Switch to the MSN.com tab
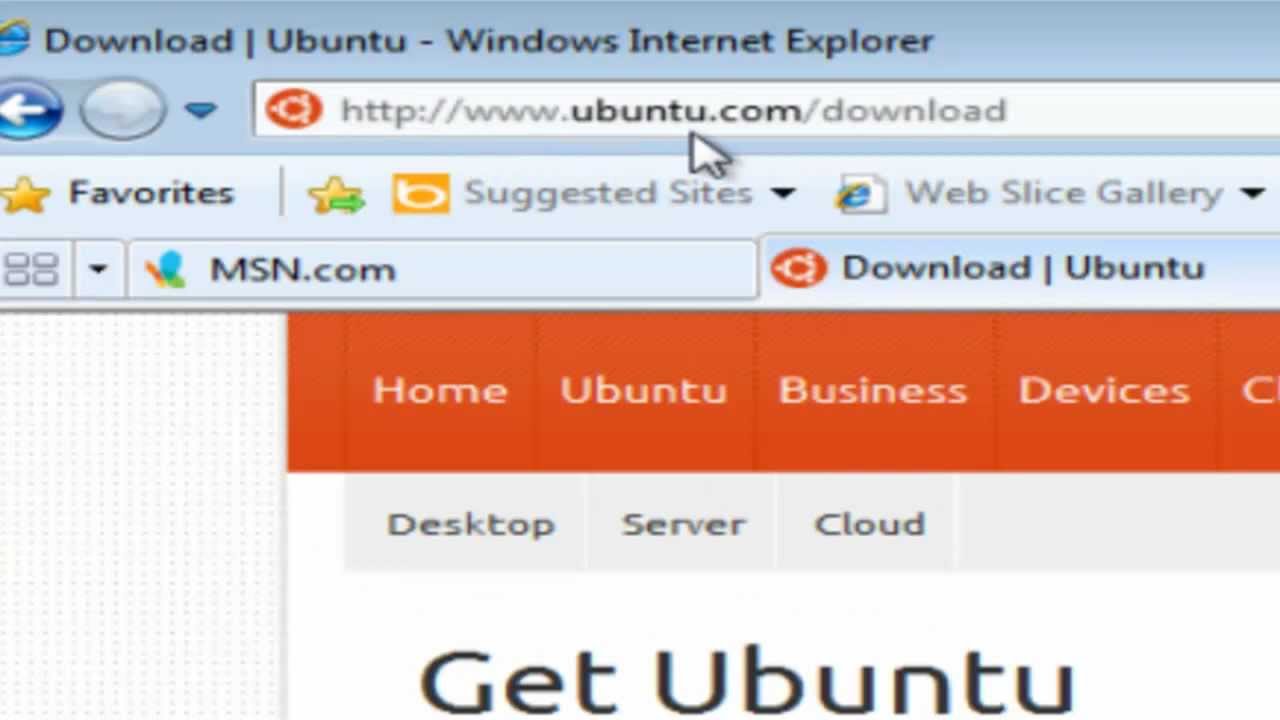Viewport: 1280px width, 720px height. (x=442, y=269)
